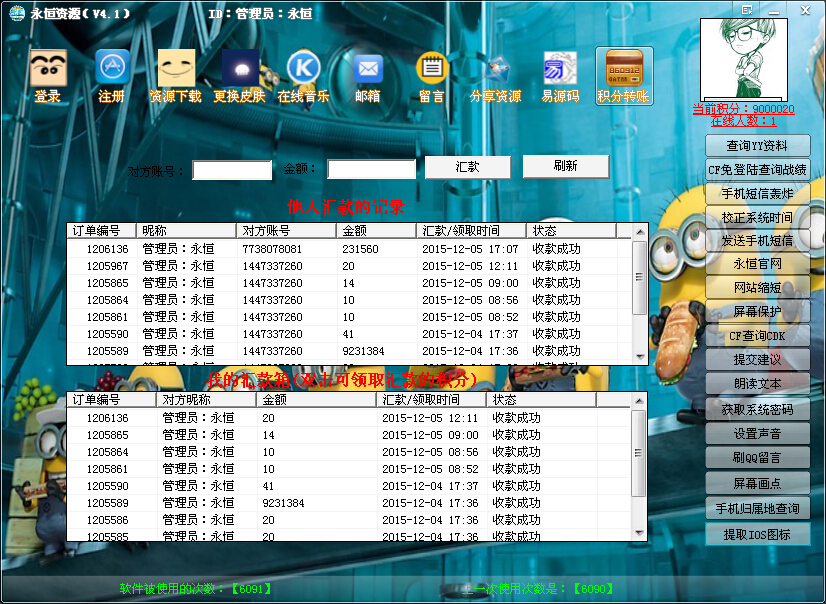Viewport: 826px width, 604px height.
Task: Select upper table row 1205967
Action: point(349,266)
